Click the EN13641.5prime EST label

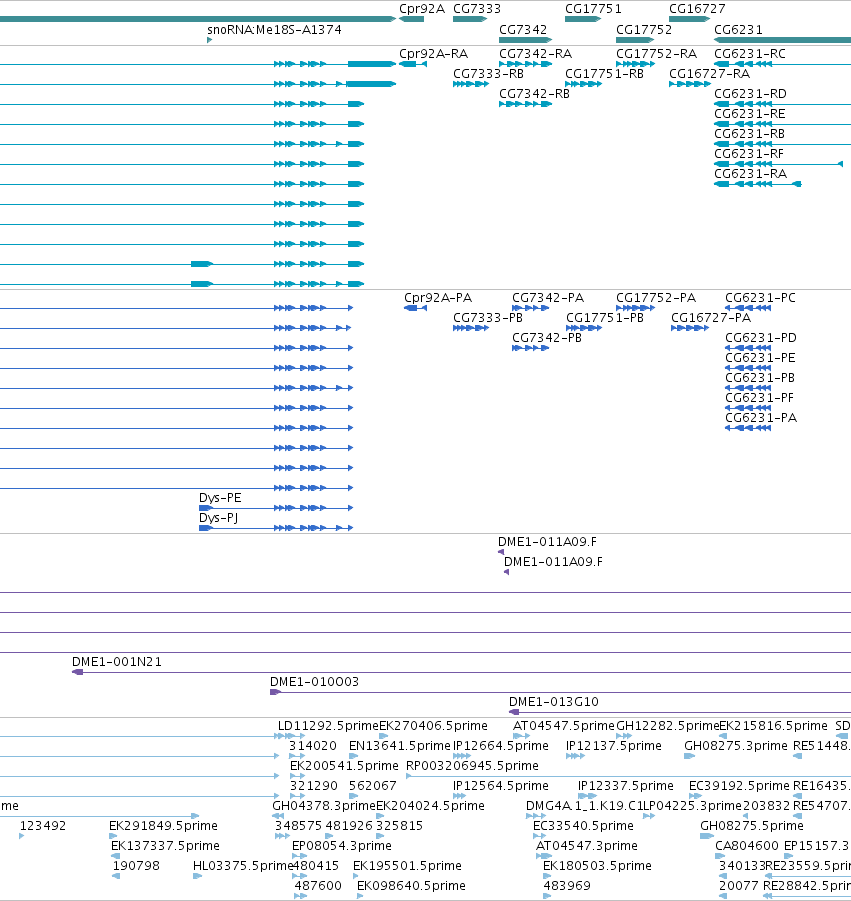[x=399, y=746]
